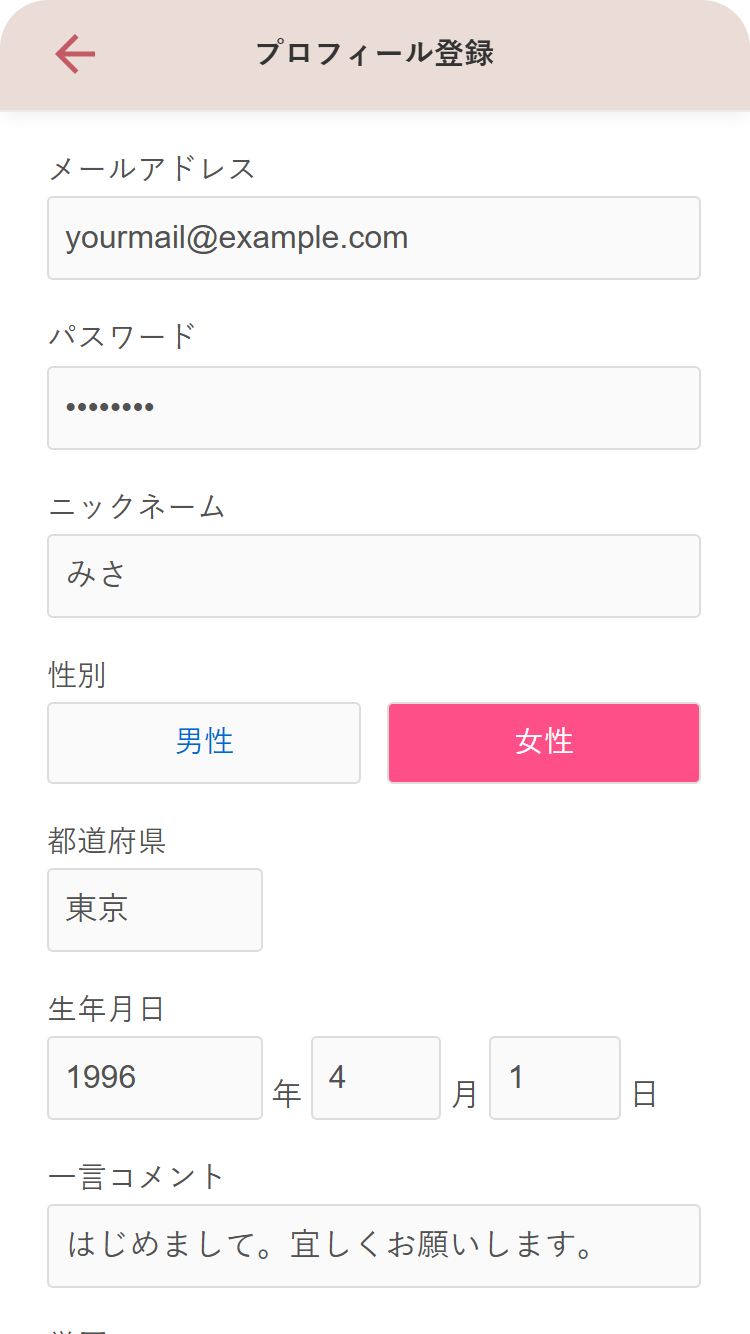Open the birth month selector showing 4
The height and width of the screenshot is (1334, 750).
[x=376, y=1078]
